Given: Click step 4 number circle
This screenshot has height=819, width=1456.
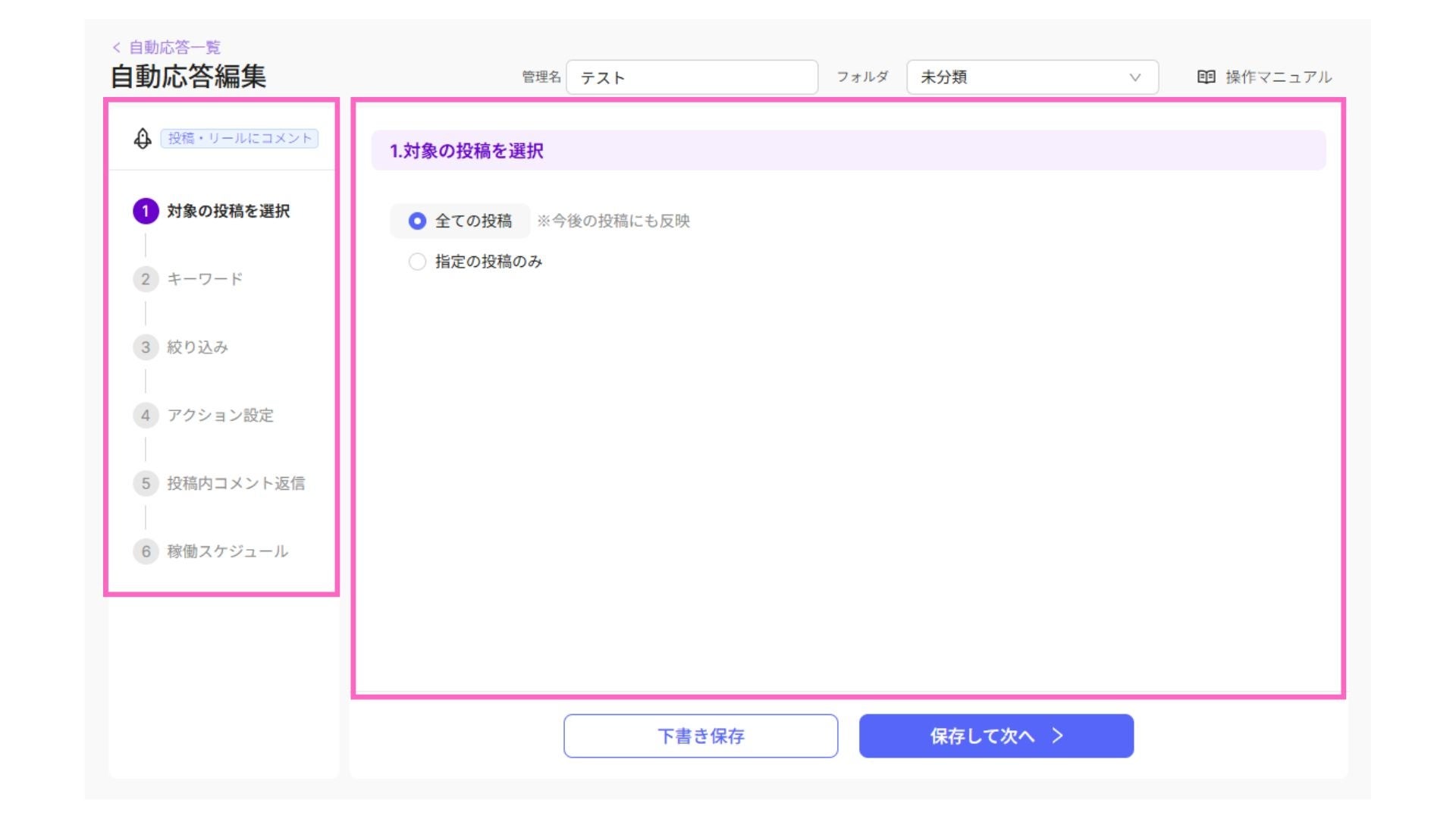Looking at the screenshot, I should click(146, 415).
